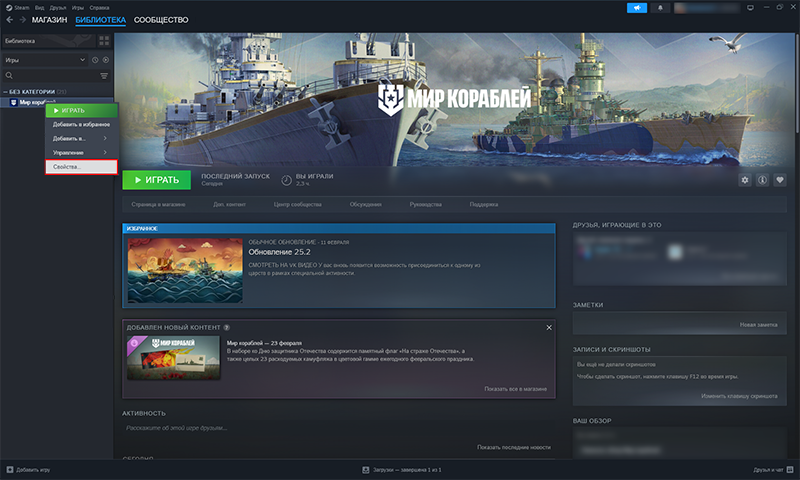Screen dimensions: 800x480
Task: Click ИГРАТЬ in the context menu
Action: (82, 110)
